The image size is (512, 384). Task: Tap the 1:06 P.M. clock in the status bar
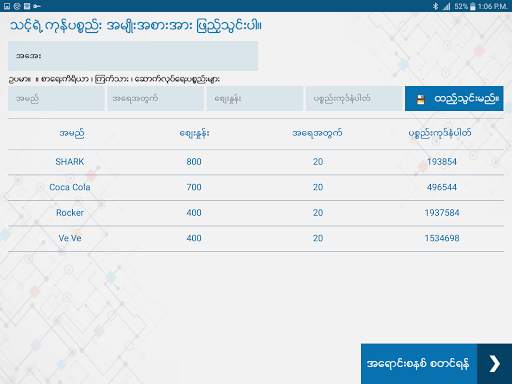pyautogui.click(x=493, y=6)
